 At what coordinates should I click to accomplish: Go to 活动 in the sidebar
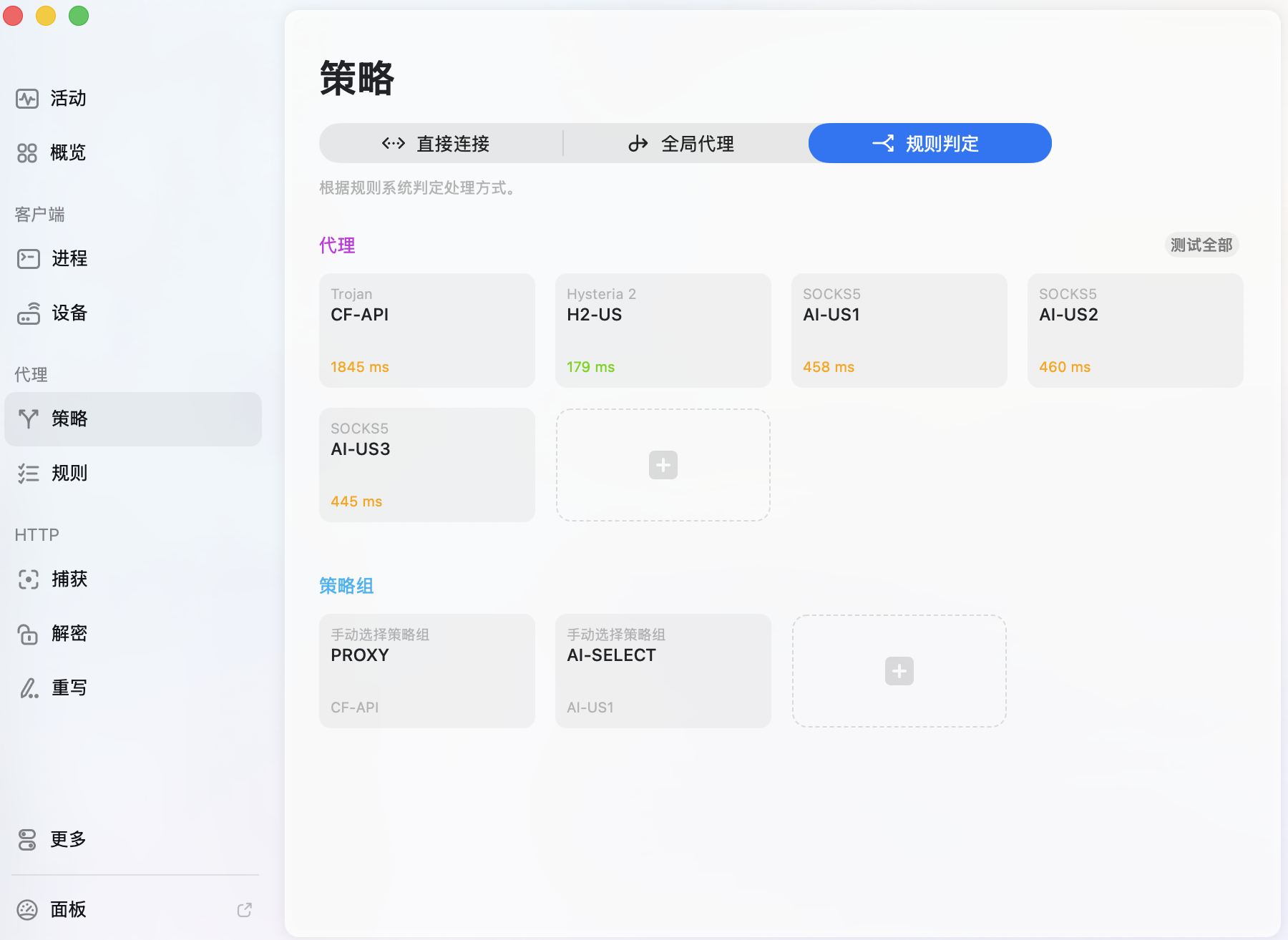[133, 99]
